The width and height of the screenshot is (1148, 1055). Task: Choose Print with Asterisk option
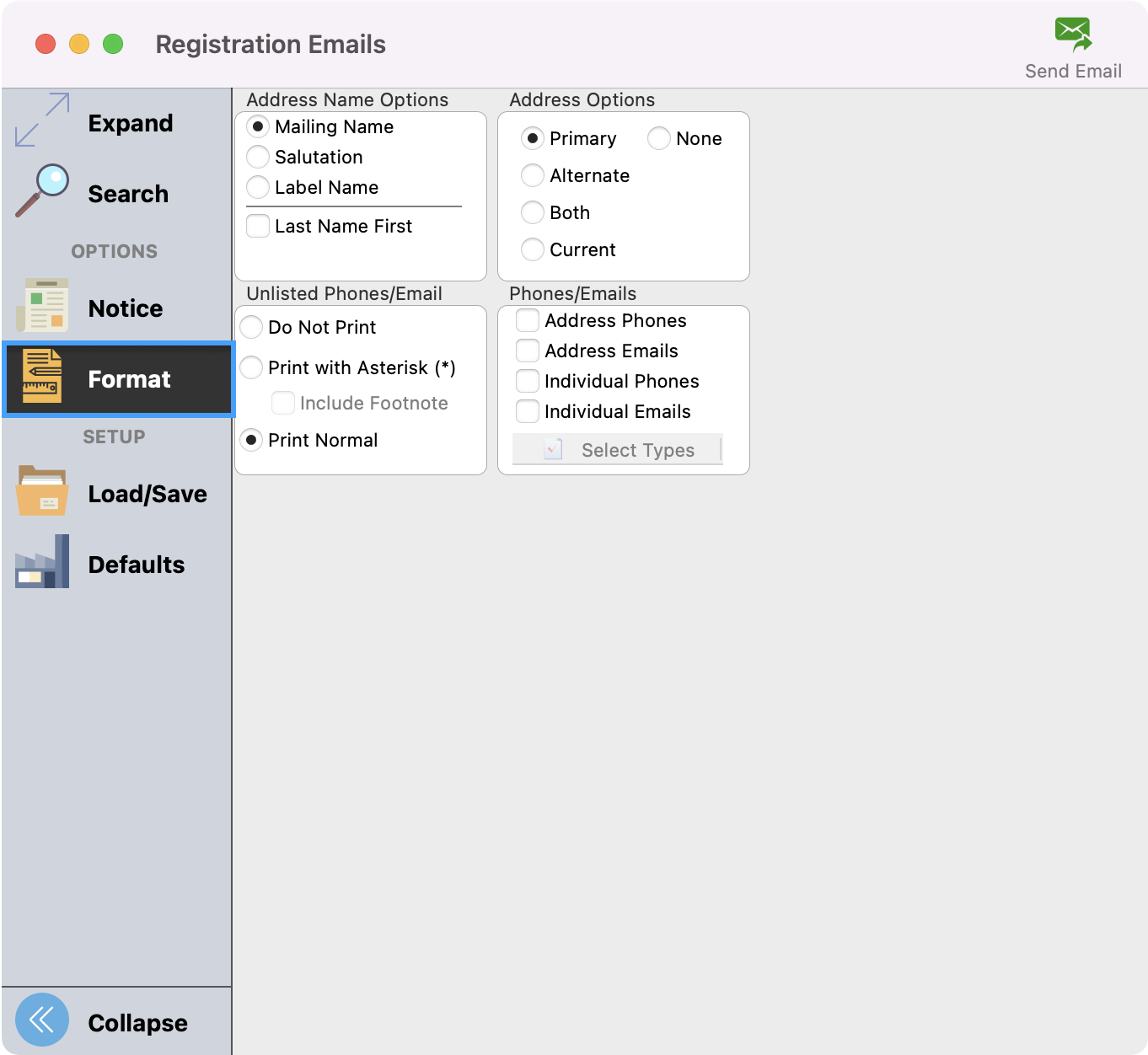pos(251,367)
